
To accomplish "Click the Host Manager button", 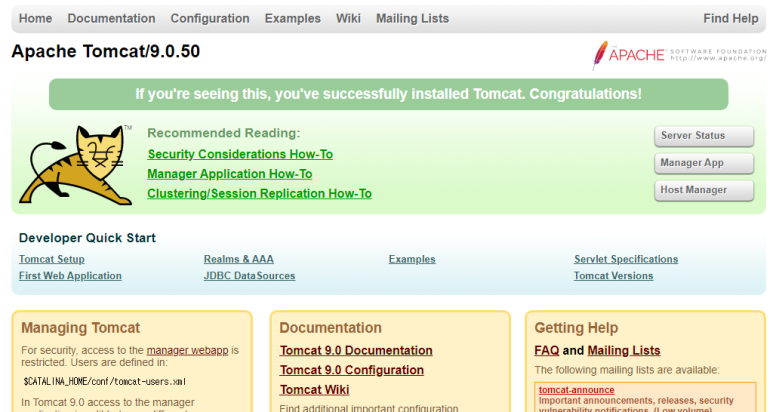I will coord(704,190).
